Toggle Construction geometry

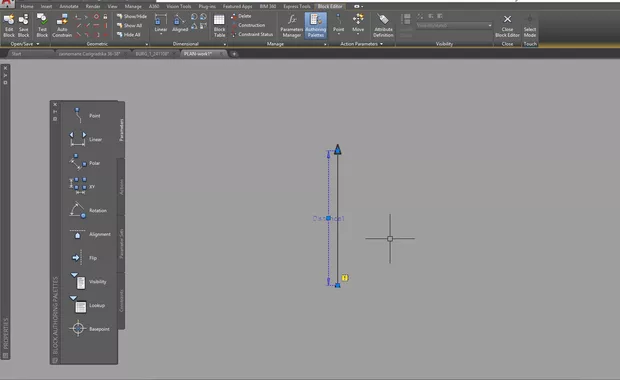(x=248, y=25)
